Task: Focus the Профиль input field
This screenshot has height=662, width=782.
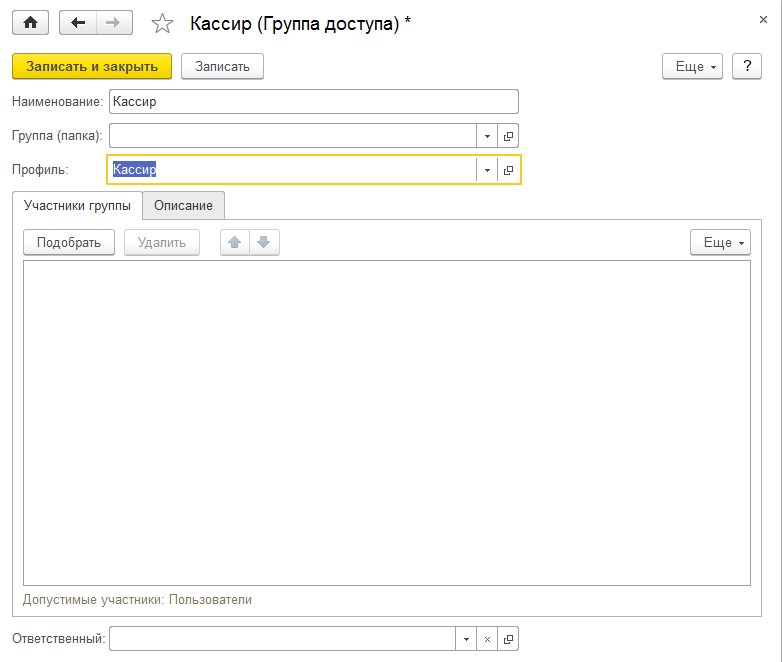Action: (292, 170)
